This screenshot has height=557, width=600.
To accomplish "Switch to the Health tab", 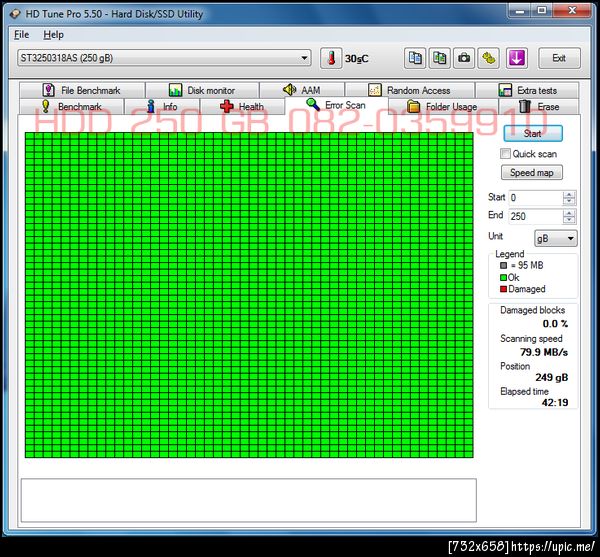I will (242, 106).
